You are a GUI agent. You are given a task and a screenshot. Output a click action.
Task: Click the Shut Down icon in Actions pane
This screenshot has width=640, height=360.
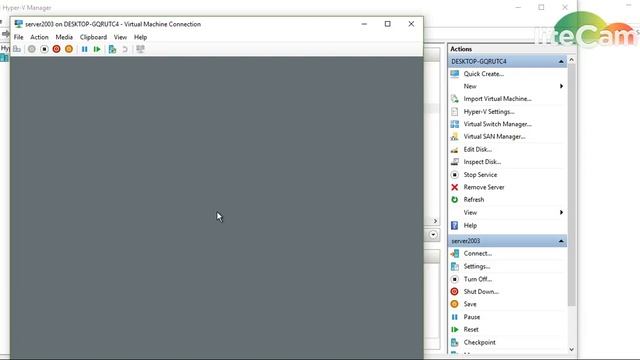point(454,291)
